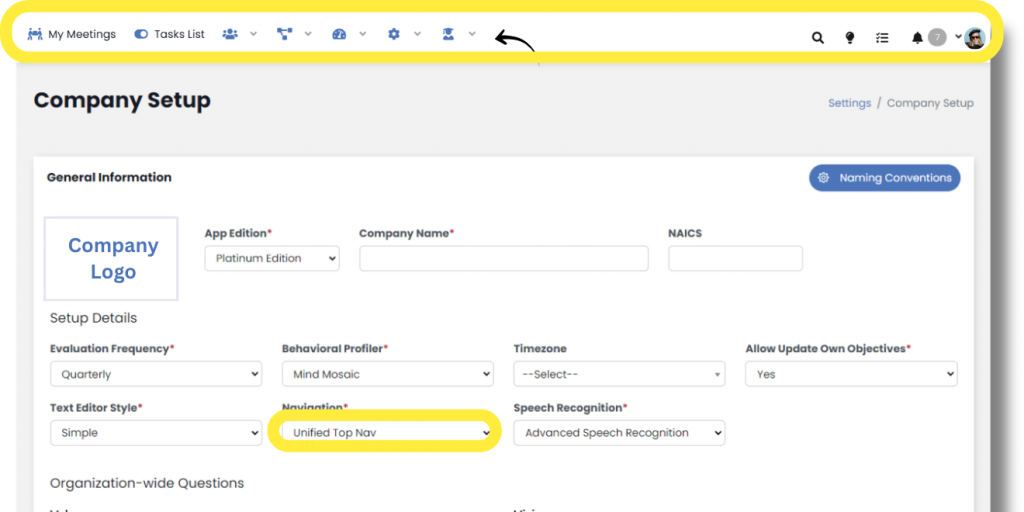The height and width of the screenshot is (512, 1024).
Task: Expand the Evaluation Frequency dropdown
Action: [156, 374]
